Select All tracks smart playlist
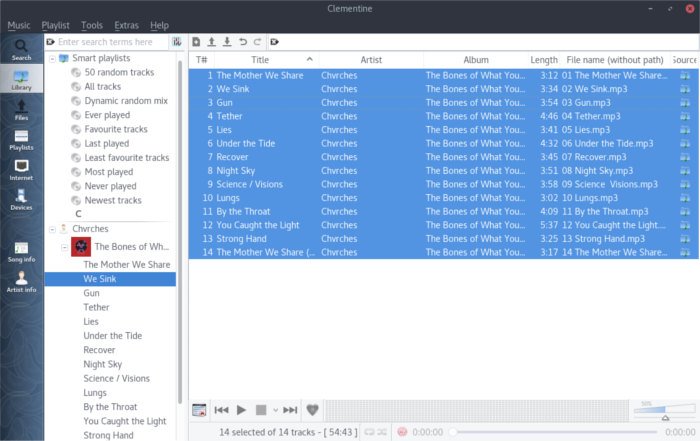Image resolution: width=700 pixels, height=441 pixels. coord(103,87)
